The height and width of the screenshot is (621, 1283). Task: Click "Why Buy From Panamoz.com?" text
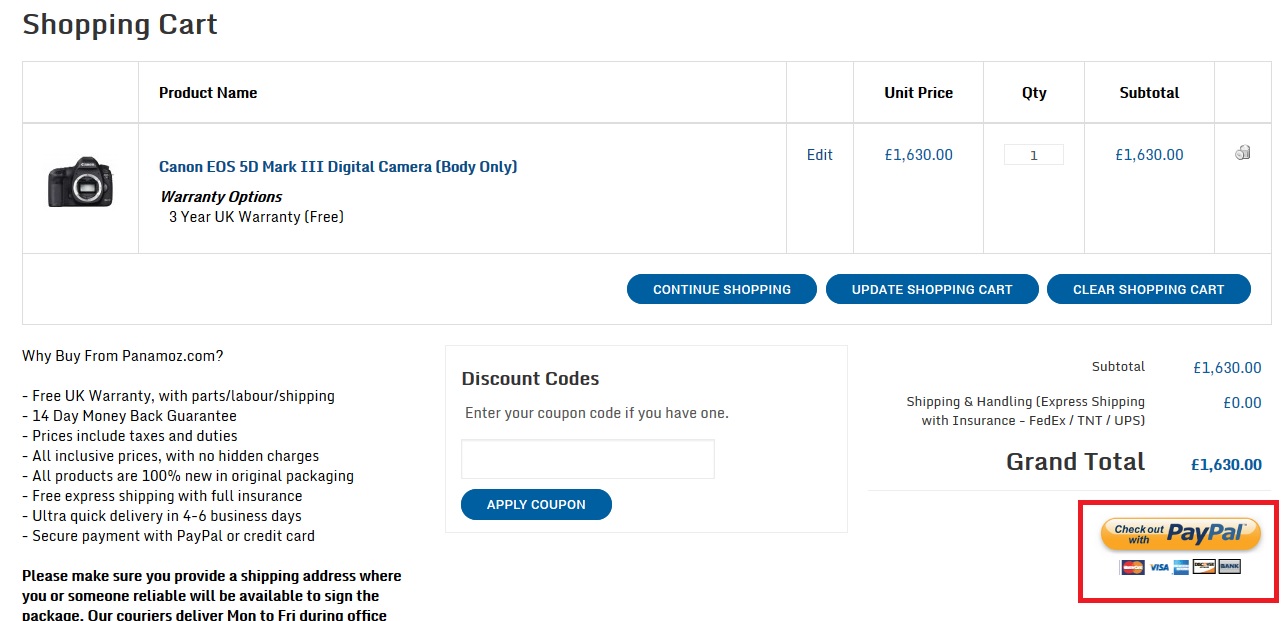coord(123,356)
